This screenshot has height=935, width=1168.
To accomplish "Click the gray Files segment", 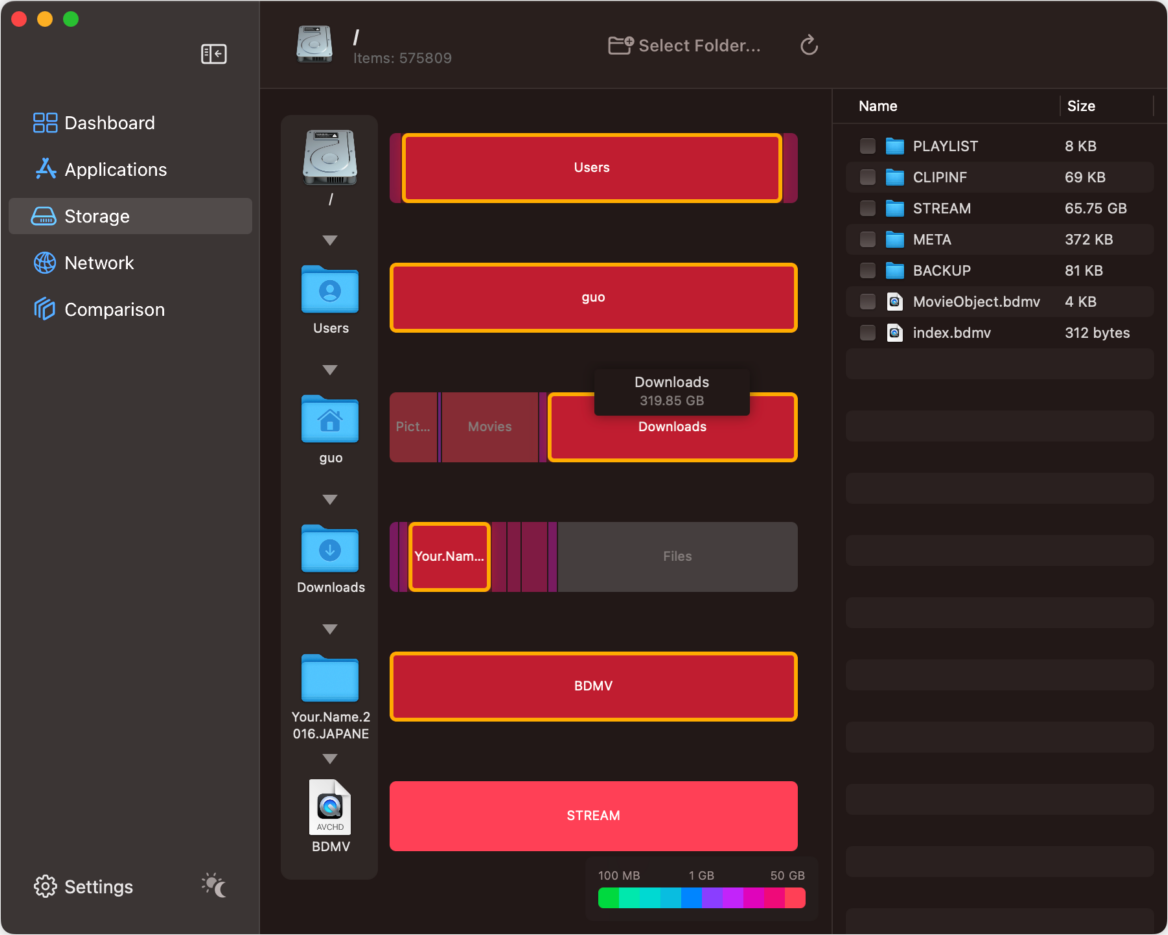I will [677, 557].
